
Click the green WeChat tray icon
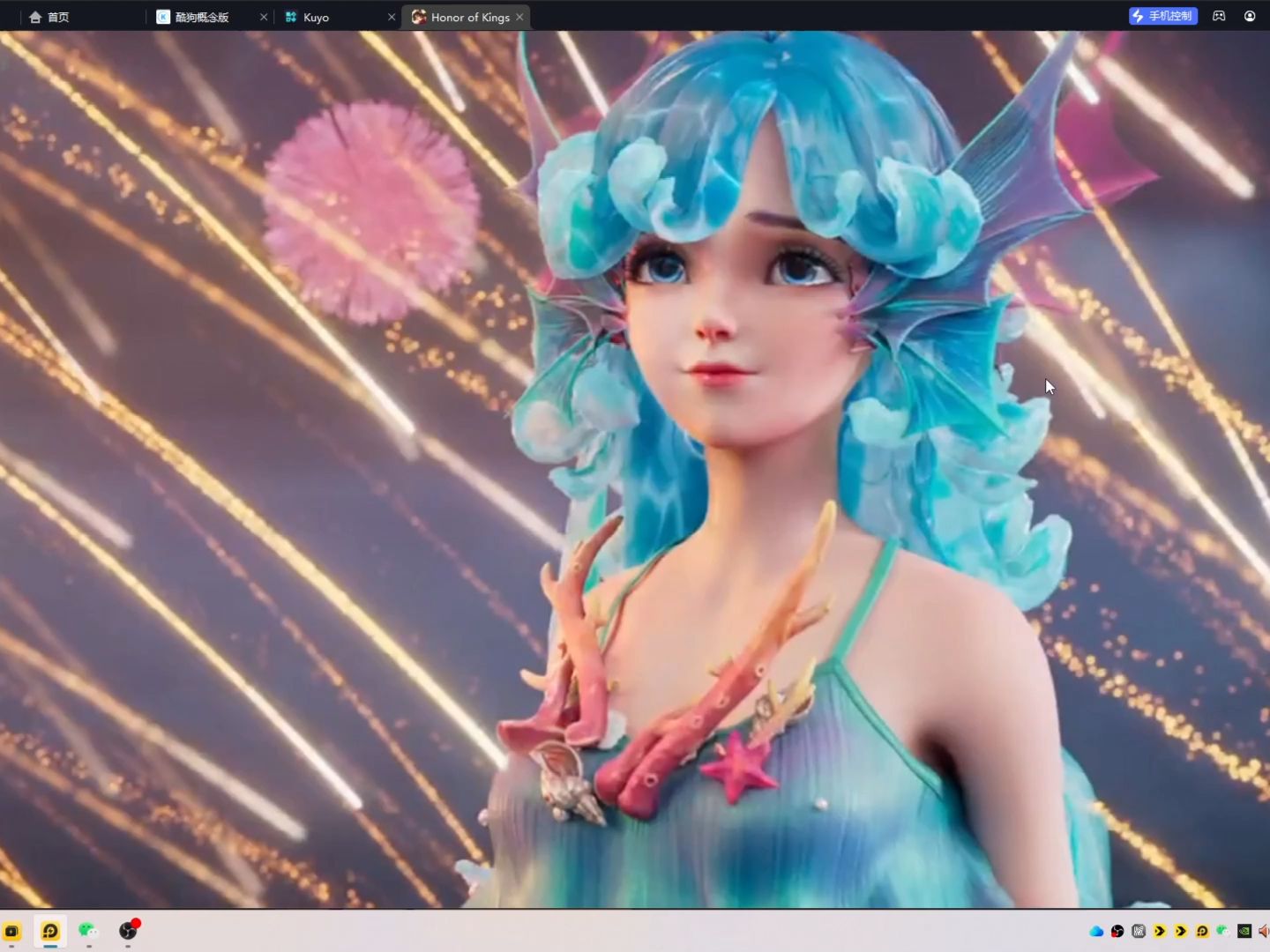pyautogui.click(x=1223, y=931)
